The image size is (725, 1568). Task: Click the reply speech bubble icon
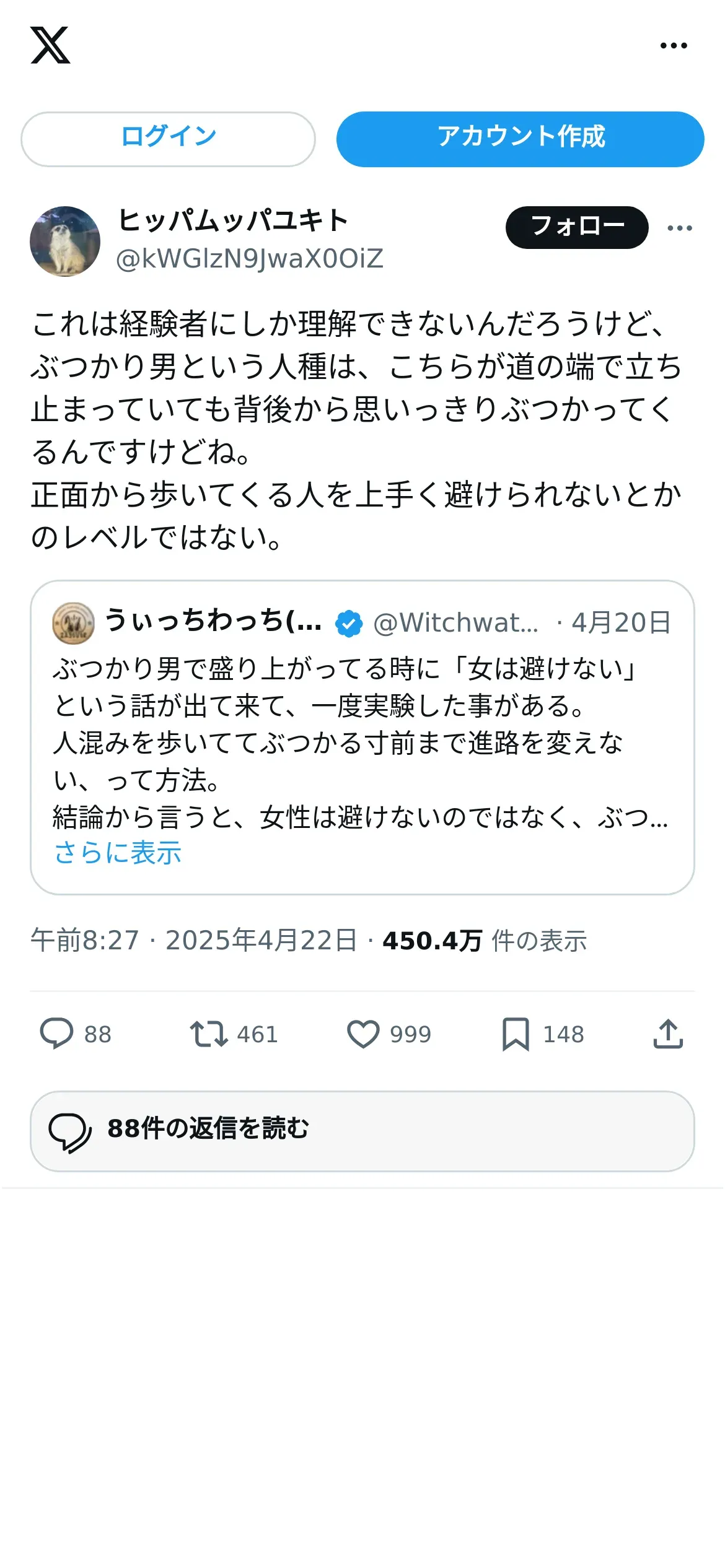(56, 1034)
